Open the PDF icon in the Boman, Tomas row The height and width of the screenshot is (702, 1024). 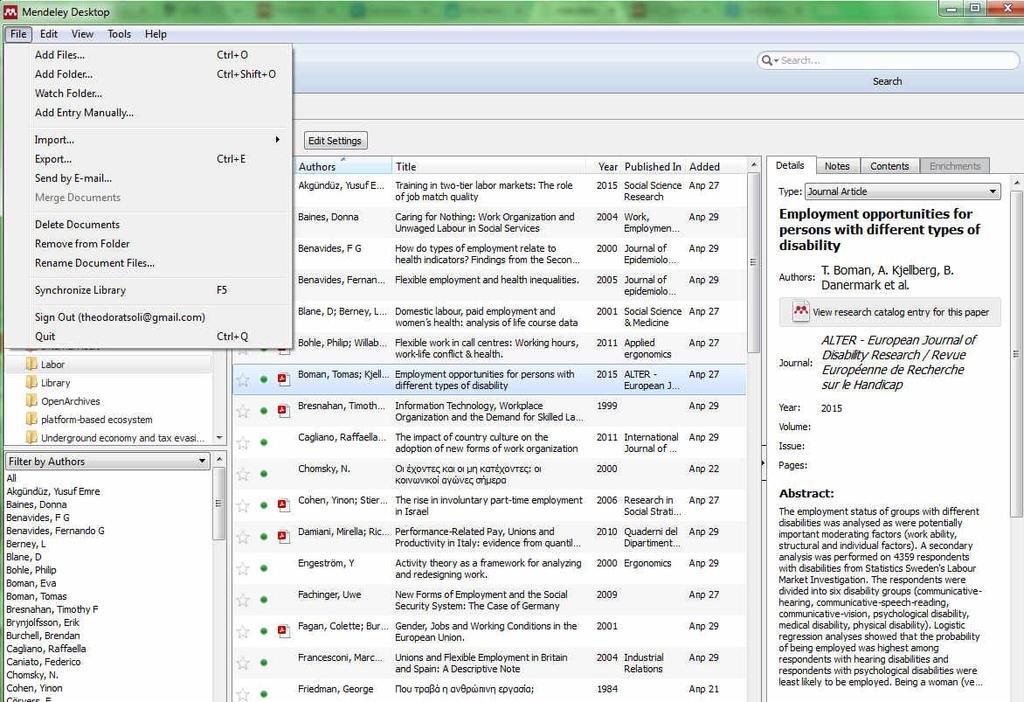[x=283, y=379]
